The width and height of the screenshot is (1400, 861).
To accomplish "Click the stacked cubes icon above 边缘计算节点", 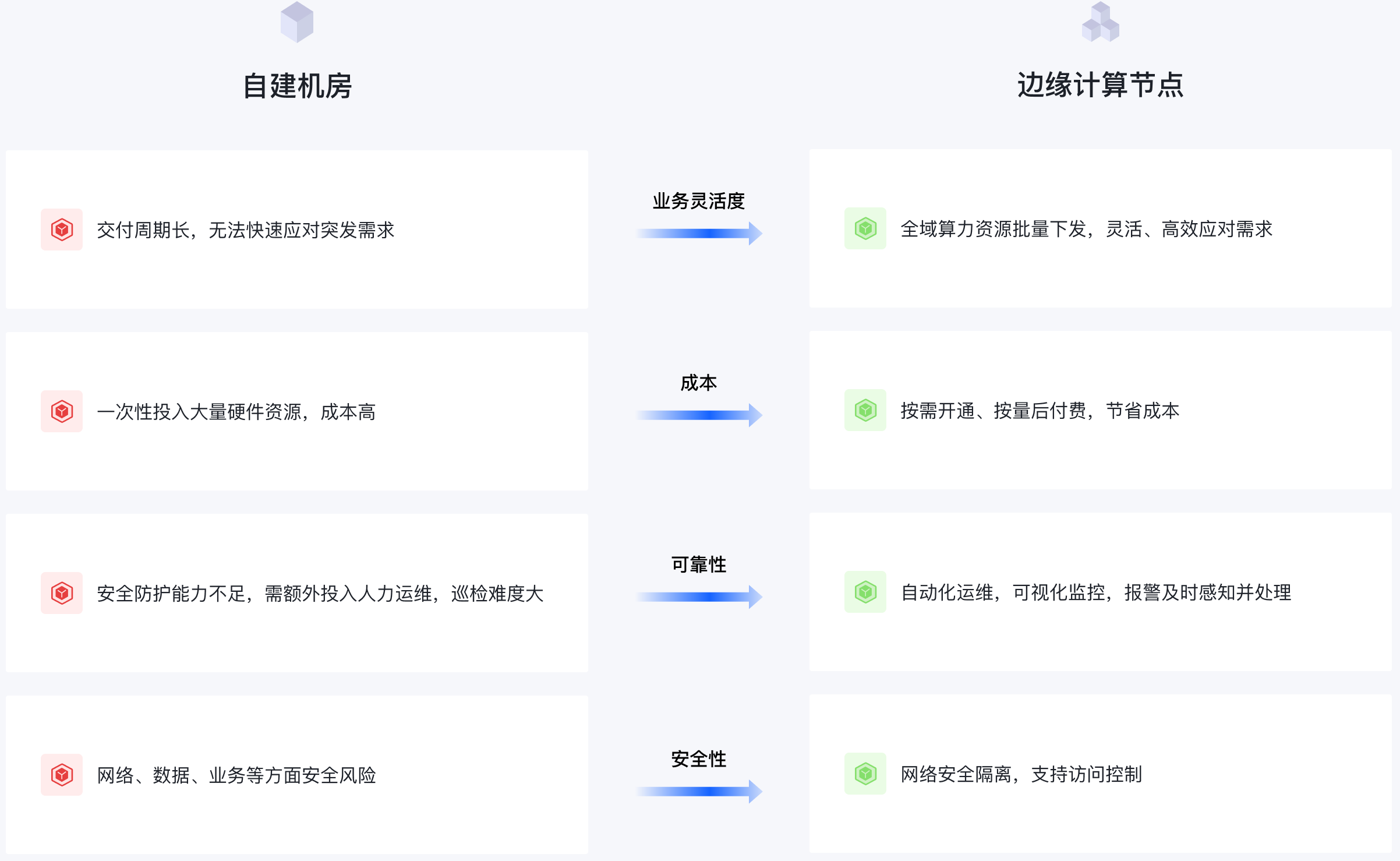I will click(x=1100, y=22).
